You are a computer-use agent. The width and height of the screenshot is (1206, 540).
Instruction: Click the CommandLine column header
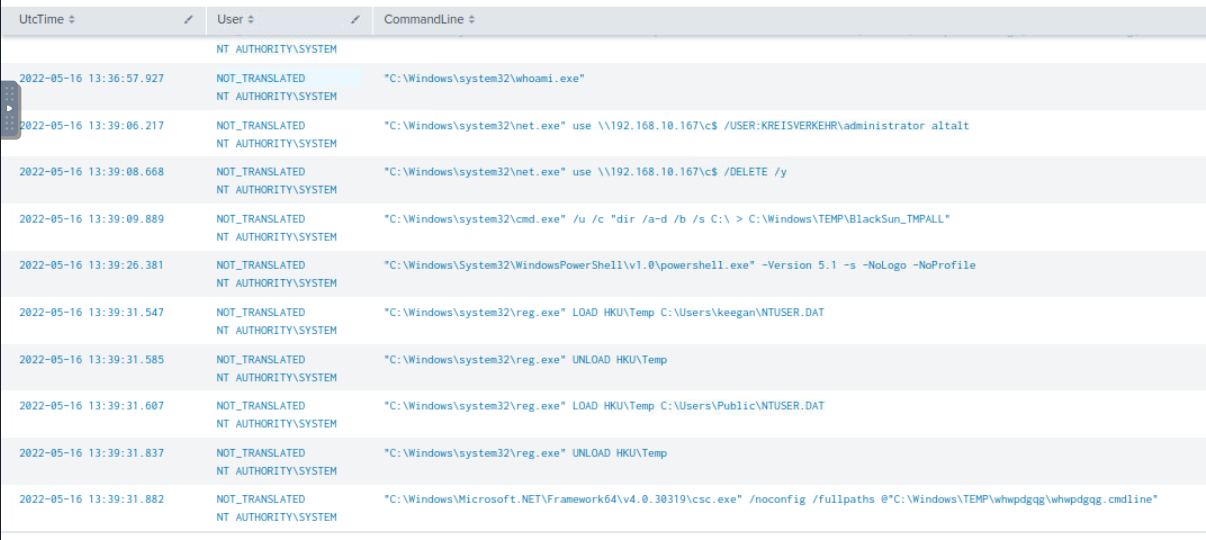(x=424, y=20)
